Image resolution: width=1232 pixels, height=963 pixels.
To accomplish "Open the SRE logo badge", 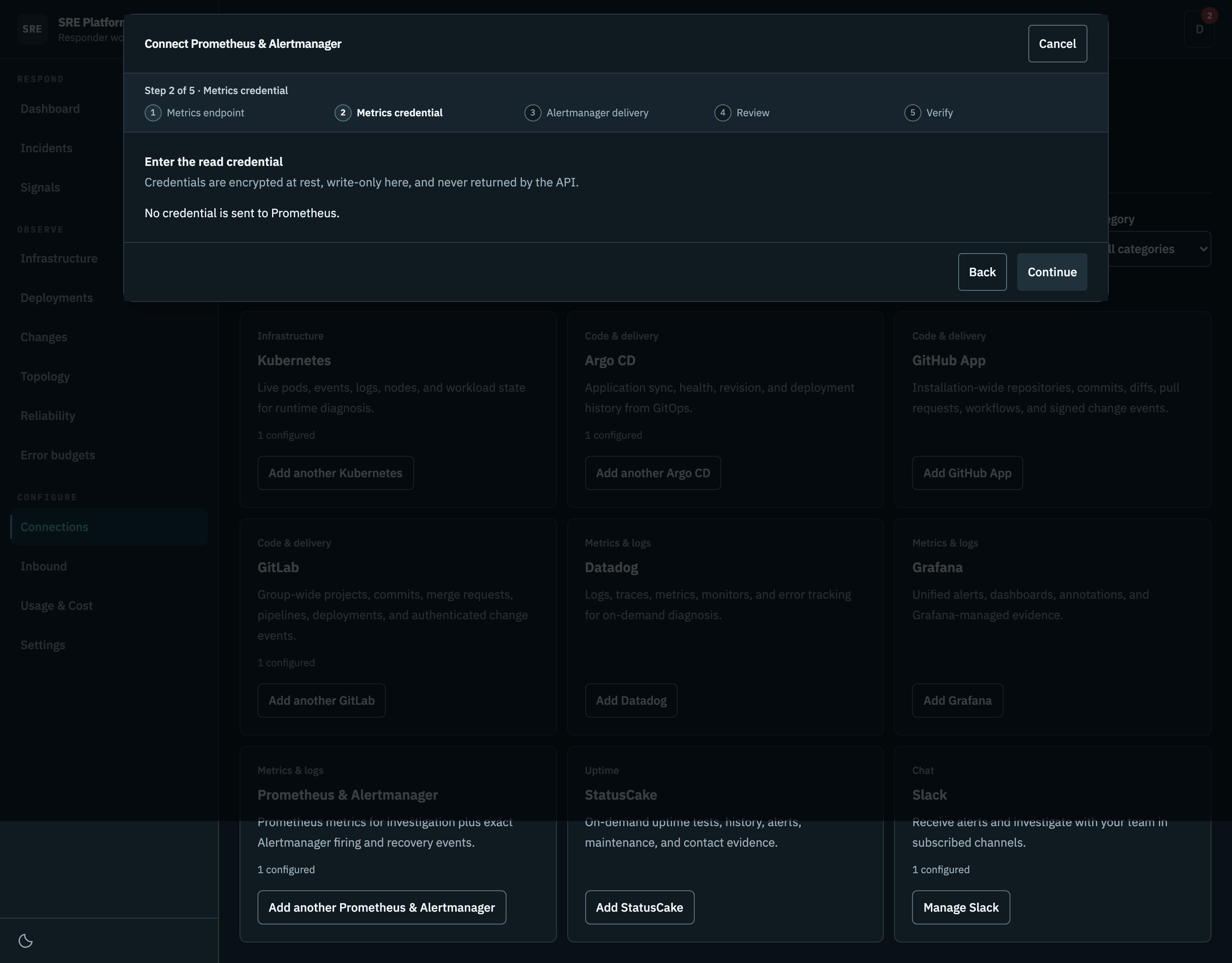I will [32, 30].
